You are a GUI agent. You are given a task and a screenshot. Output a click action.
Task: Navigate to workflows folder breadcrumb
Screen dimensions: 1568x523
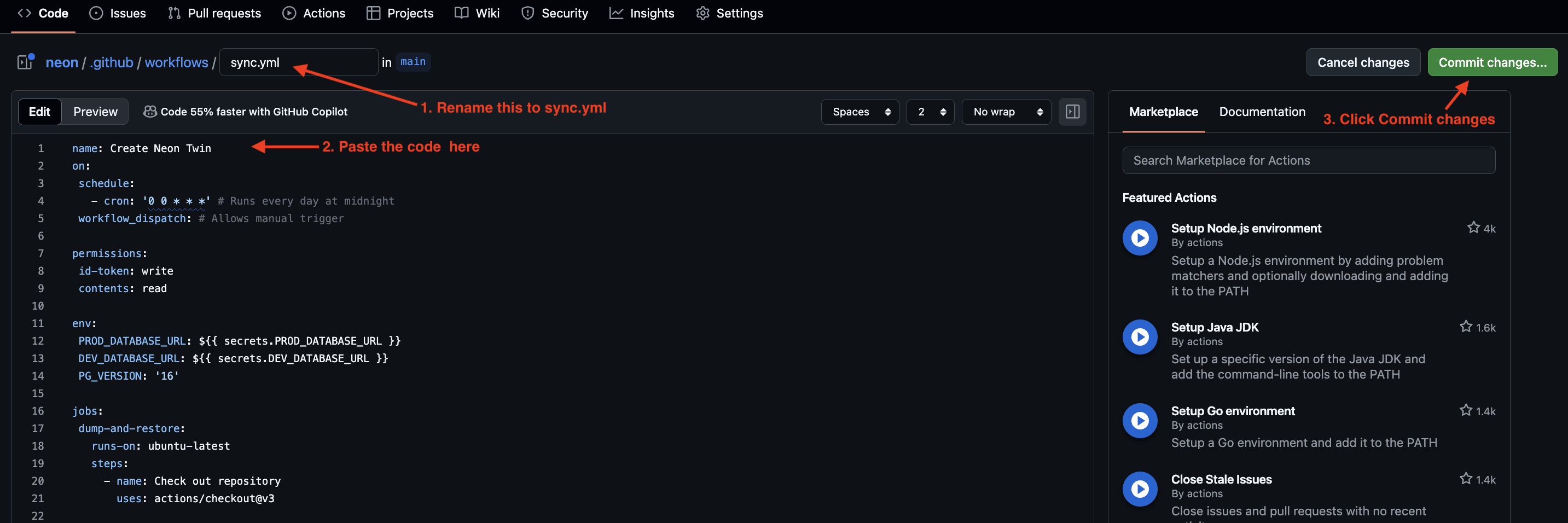coord(177,62)
